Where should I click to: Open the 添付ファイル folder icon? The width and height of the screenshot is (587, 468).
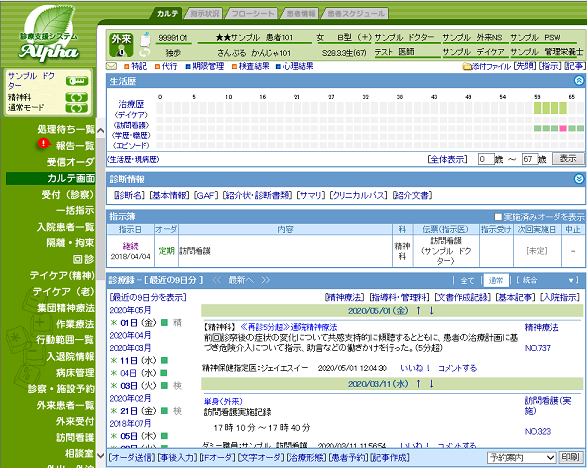click(467, 67)
